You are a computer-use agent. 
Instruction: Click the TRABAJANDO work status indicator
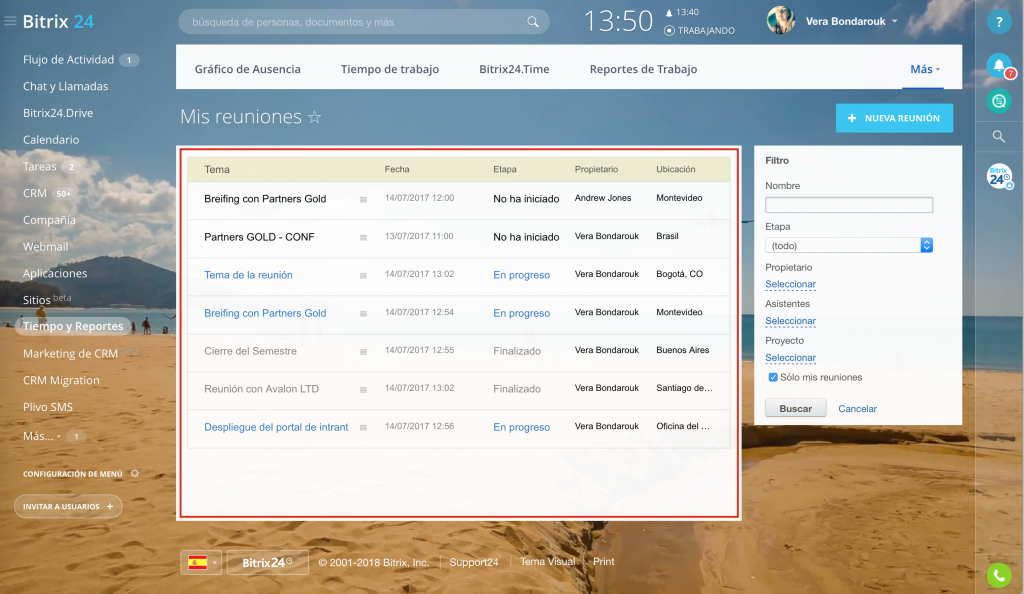[x=699, y=31]
